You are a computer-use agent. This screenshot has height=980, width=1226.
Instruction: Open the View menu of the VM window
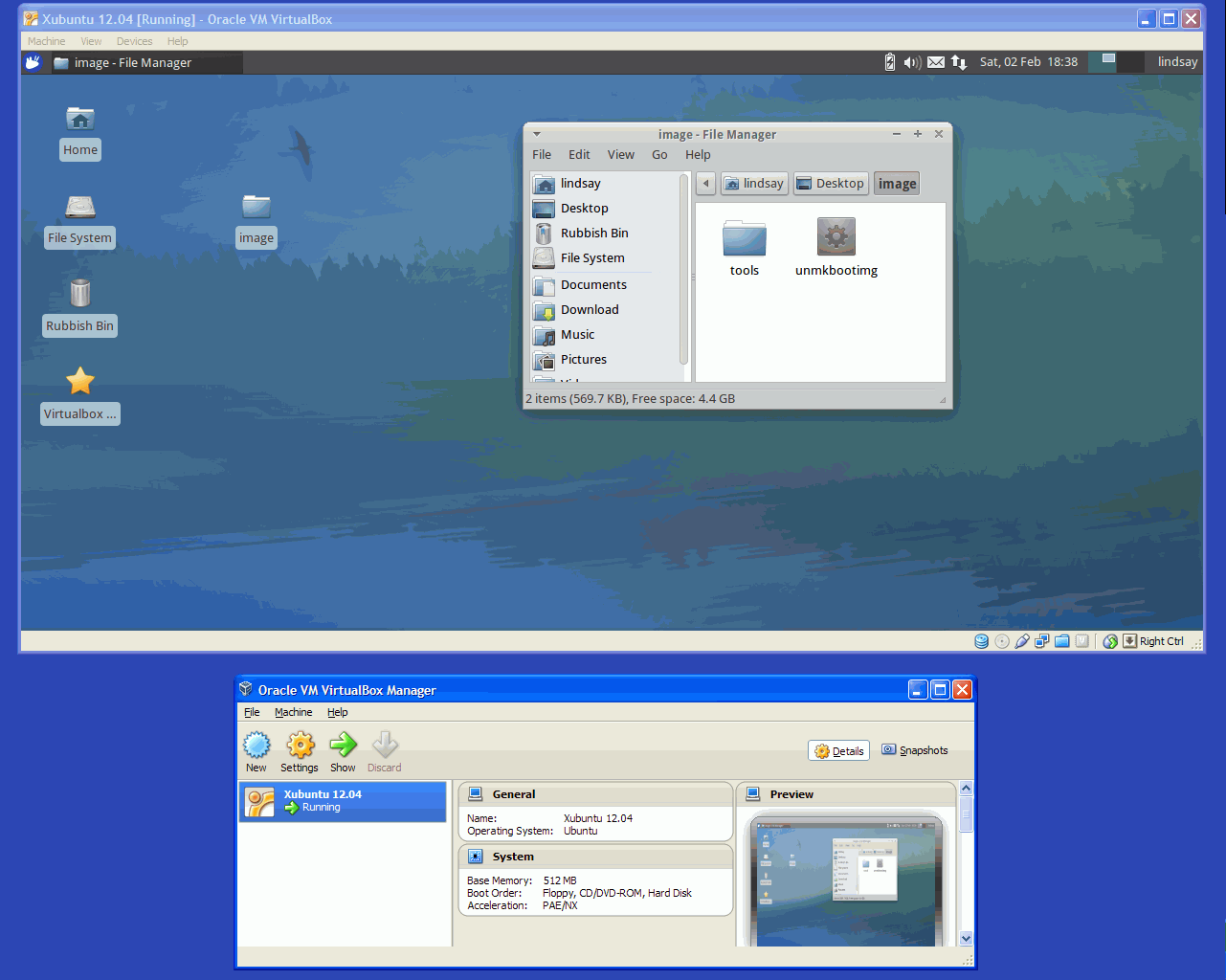click(91, 41)
